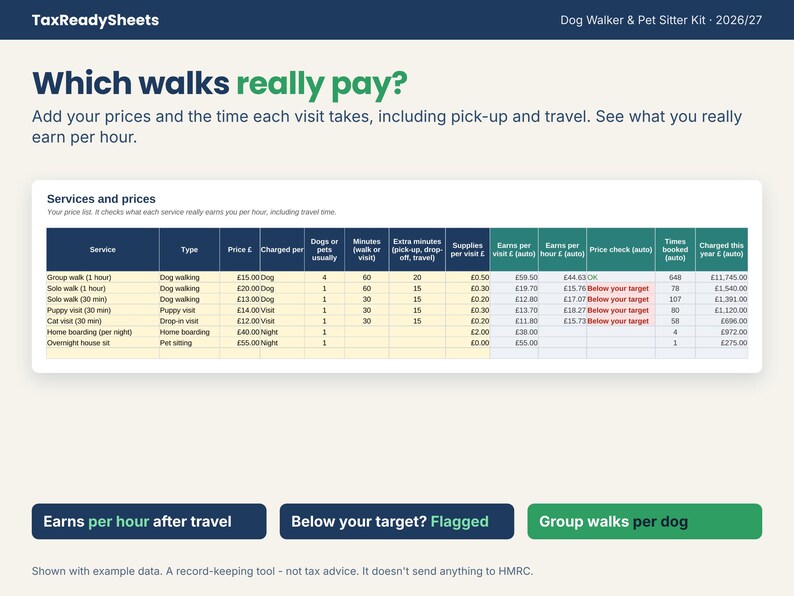Screen dimensions: 794x596
Task: Click the £13.00 price cell
Action: [240, 299]
